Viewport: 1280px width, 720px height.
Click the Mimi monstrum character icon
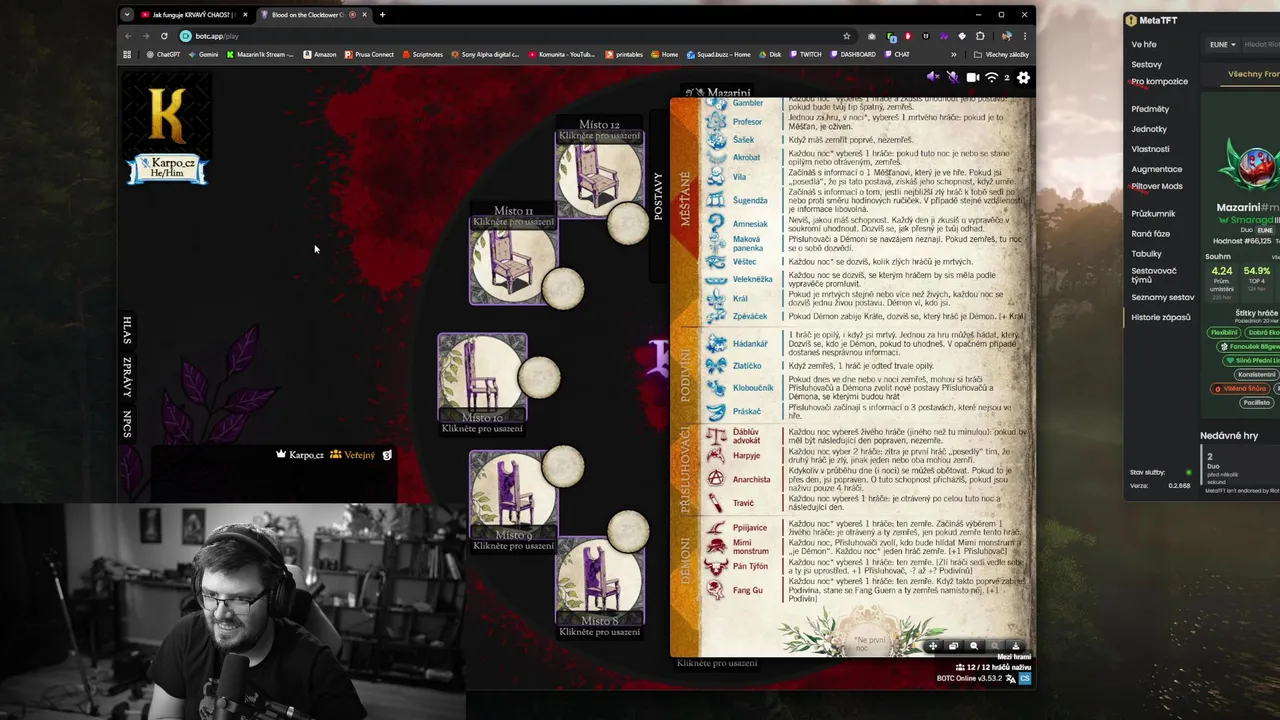(x=716, y=546)
